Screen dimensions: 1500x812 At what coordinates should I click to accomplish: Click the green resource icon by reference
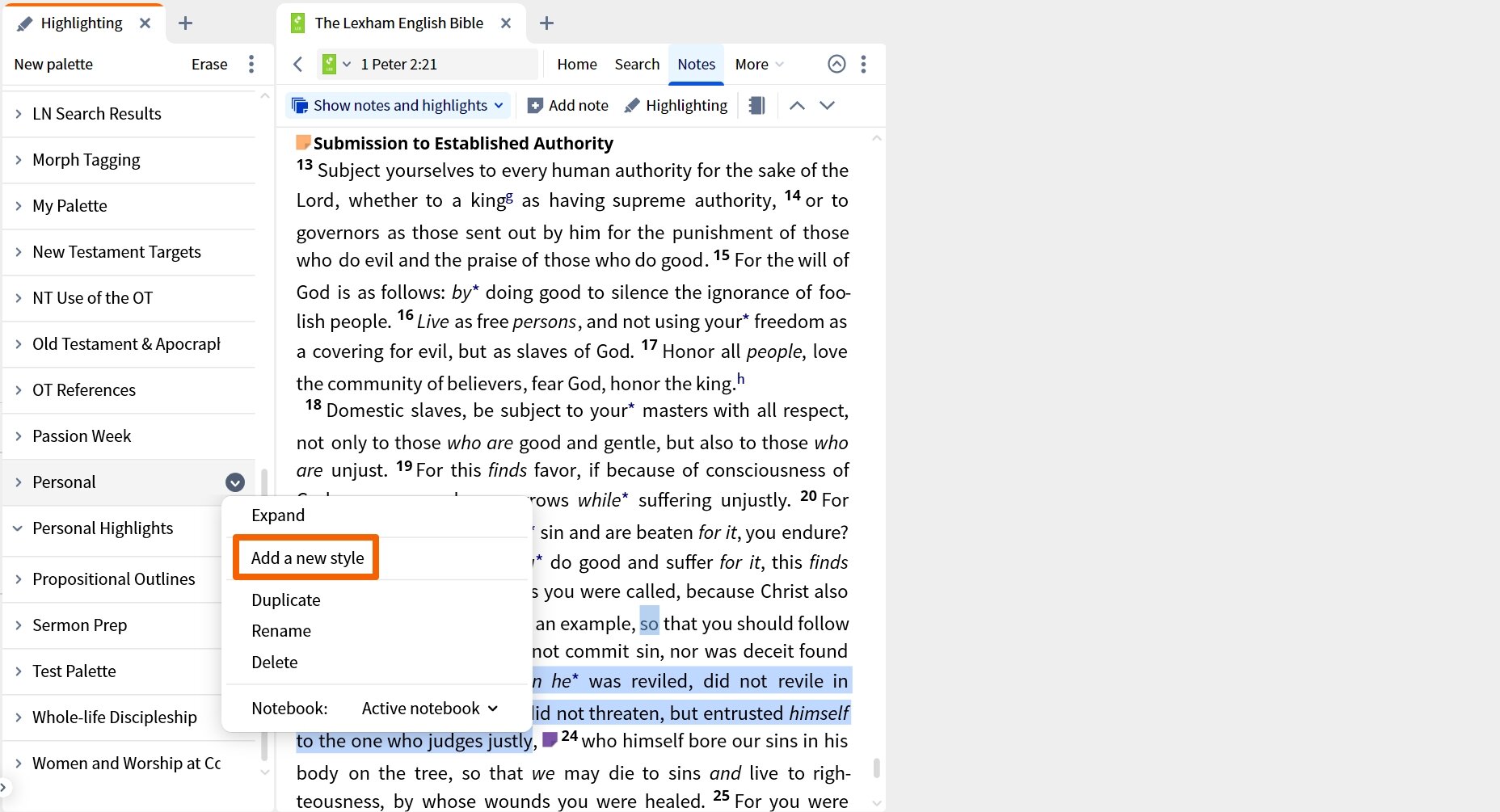(329, 64)
